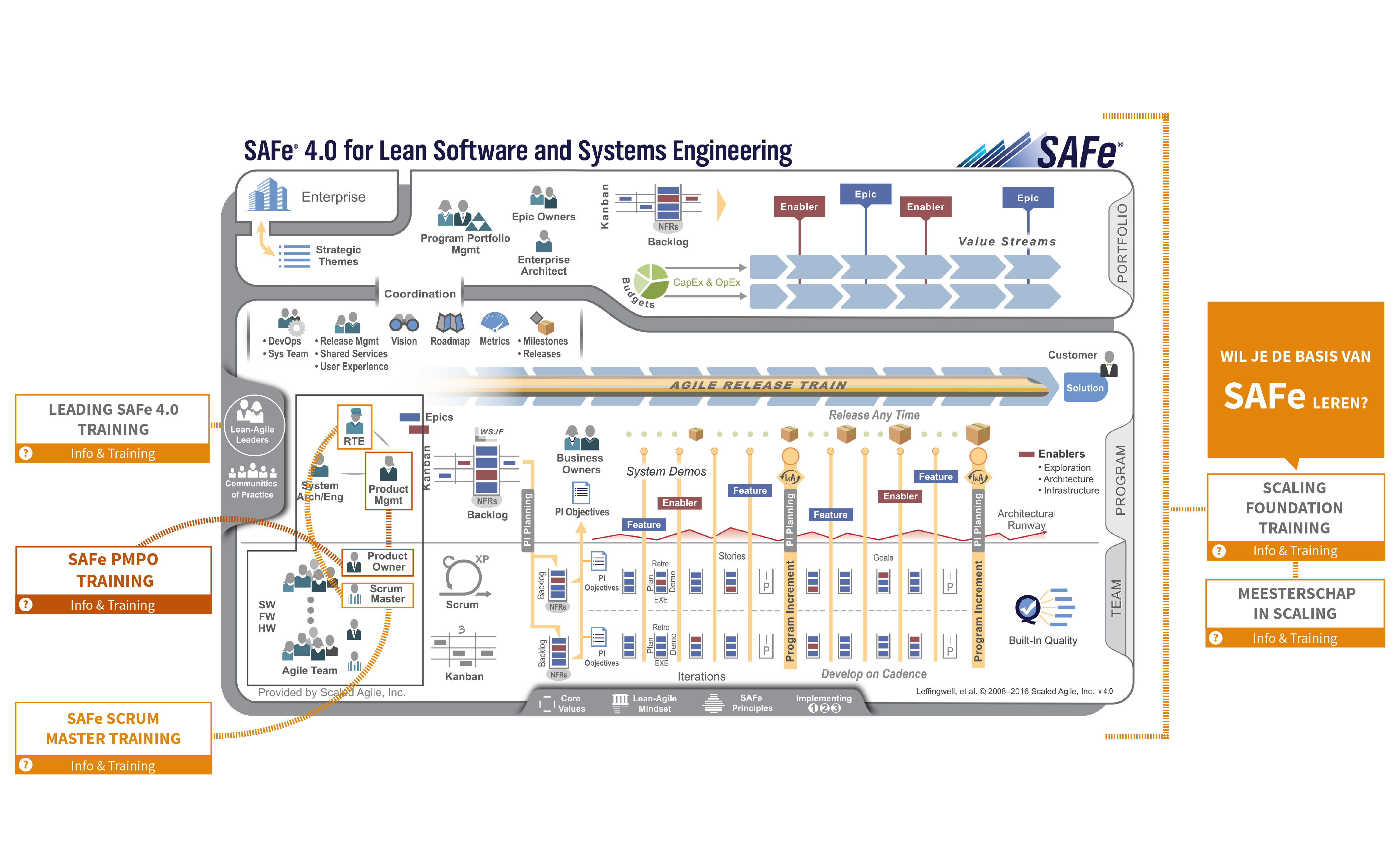Click Implementing 1-2-3 footer item
The height and width of the screenshot is (845, 1400).
(824, 703)
